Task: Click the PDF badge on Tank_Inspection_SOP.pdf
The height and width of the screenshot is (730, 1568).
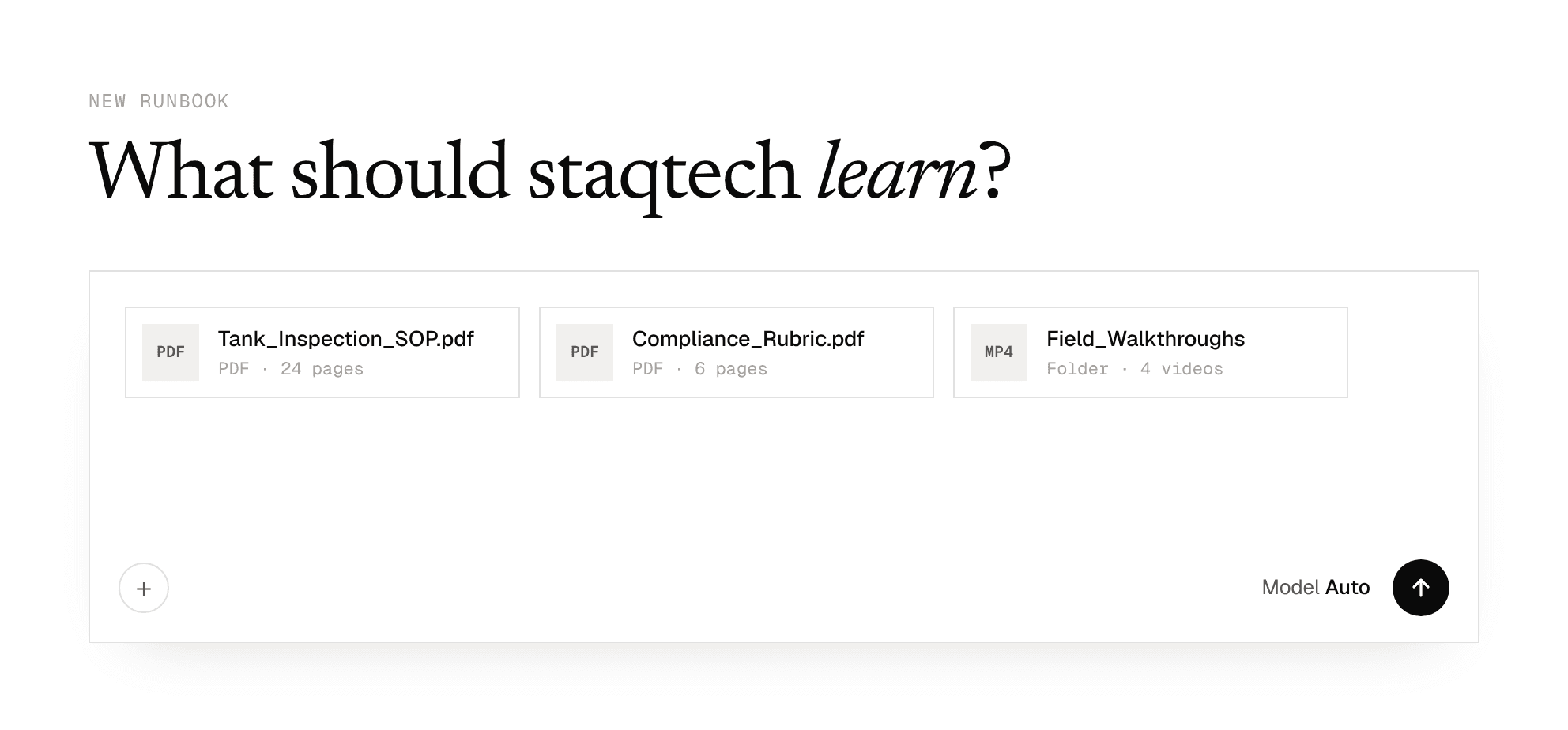Action: [171, 352]
